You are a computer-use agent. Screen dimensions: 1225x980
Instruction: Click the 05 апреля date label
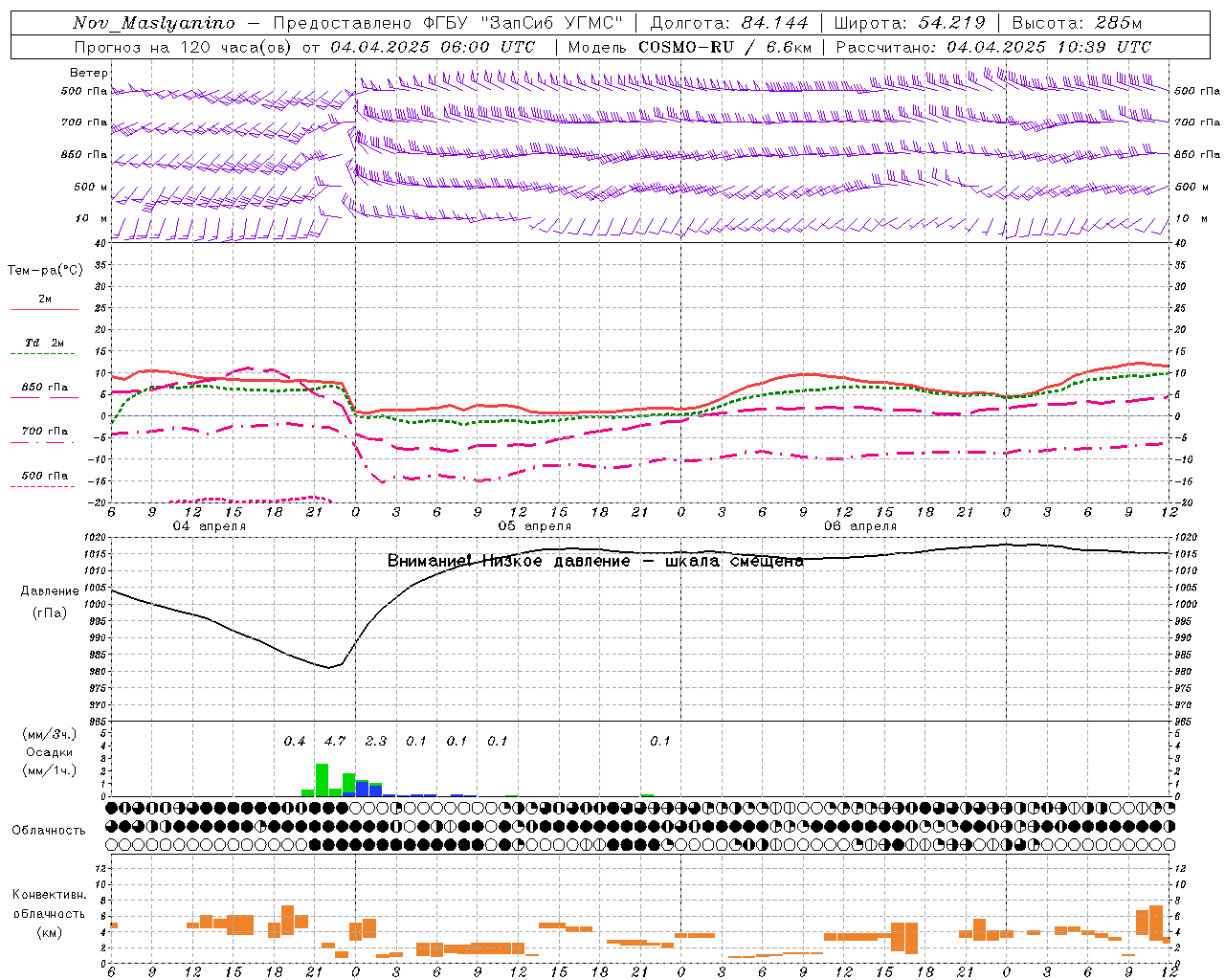(x=534, y=526)
